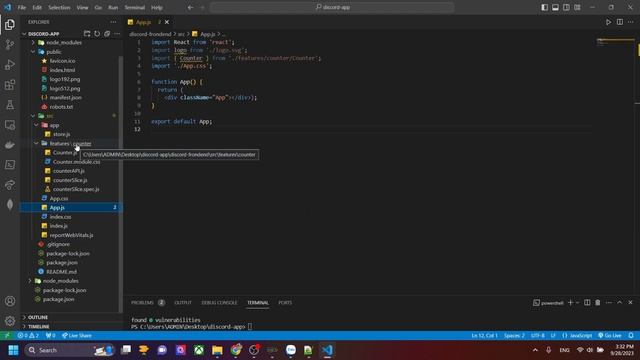Switch to the OUTPUT tab

coord(183,302)
